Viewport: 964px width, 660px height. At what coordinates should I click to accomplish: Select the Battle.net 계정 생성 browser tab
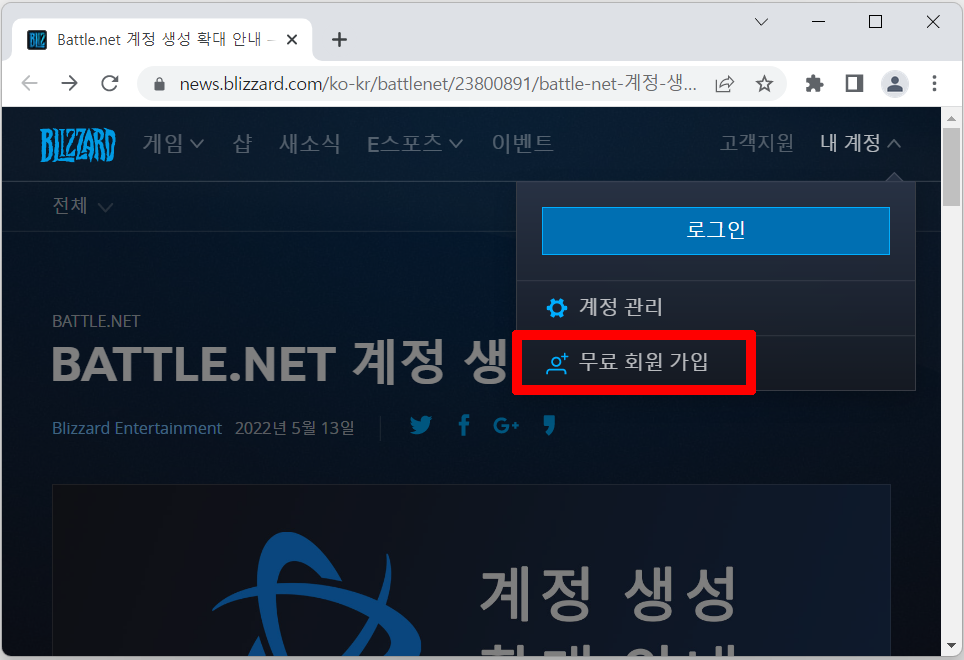[x=162, y=39]
